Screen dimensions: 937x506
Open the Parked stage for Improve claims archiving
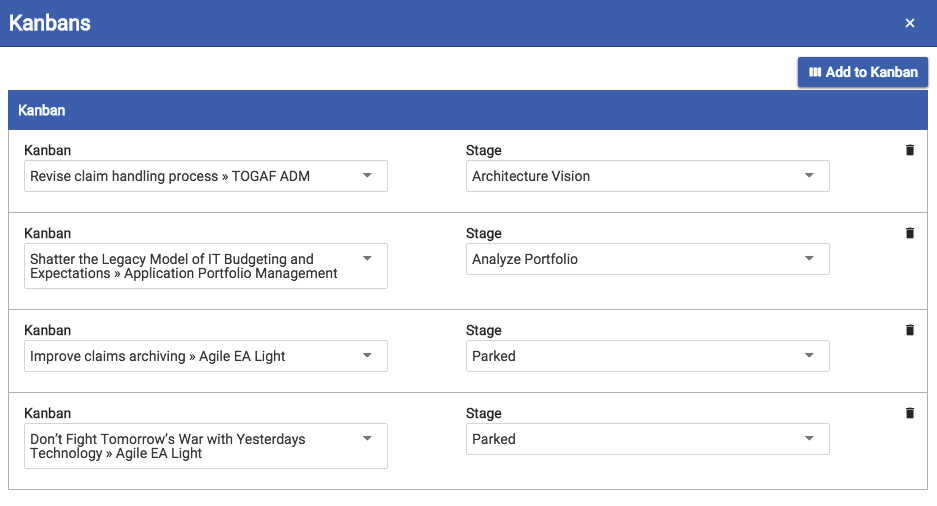tap(647, 356)
